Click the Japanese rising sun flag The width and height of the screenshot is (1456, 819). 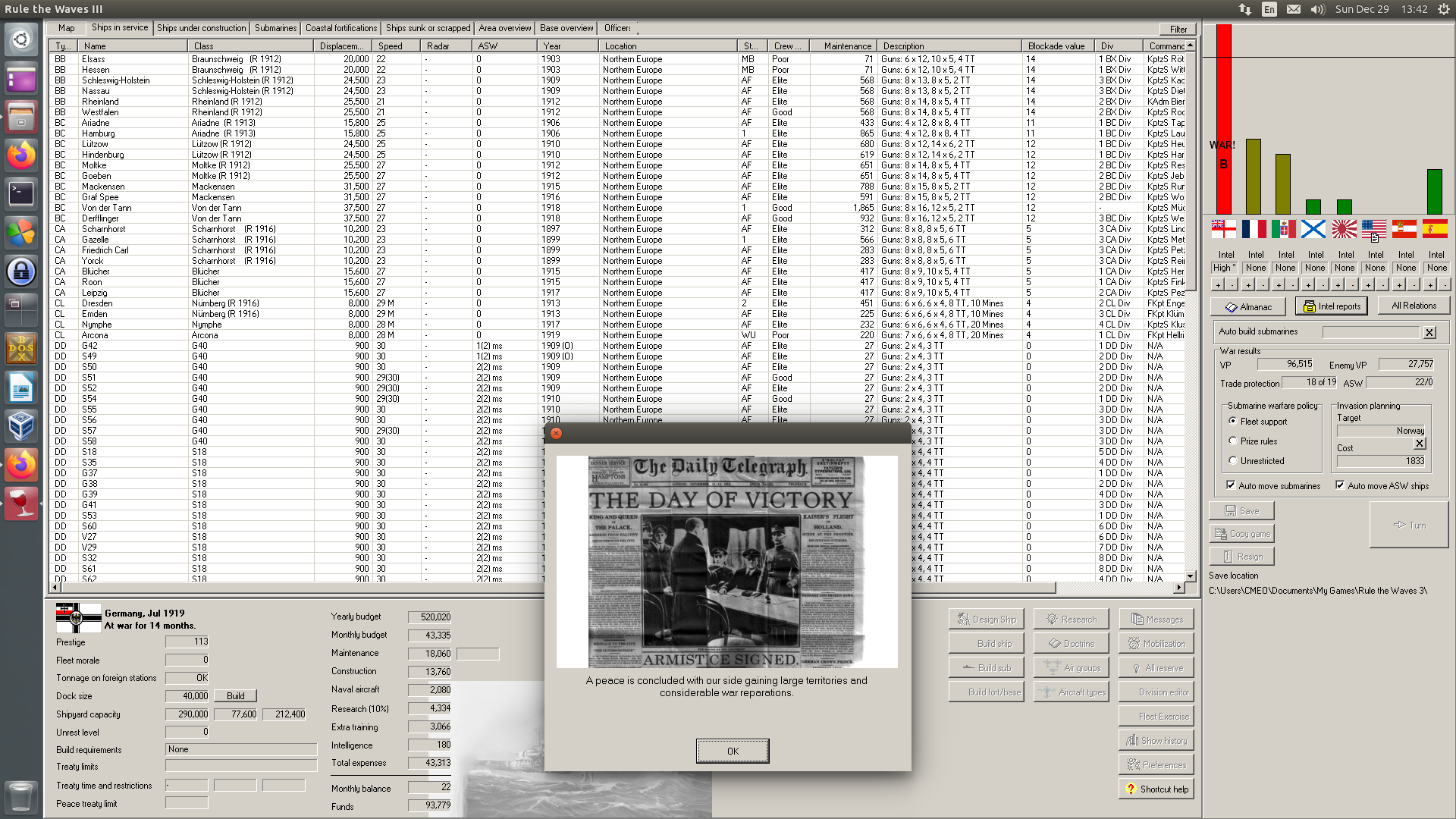coord(1344,228)
